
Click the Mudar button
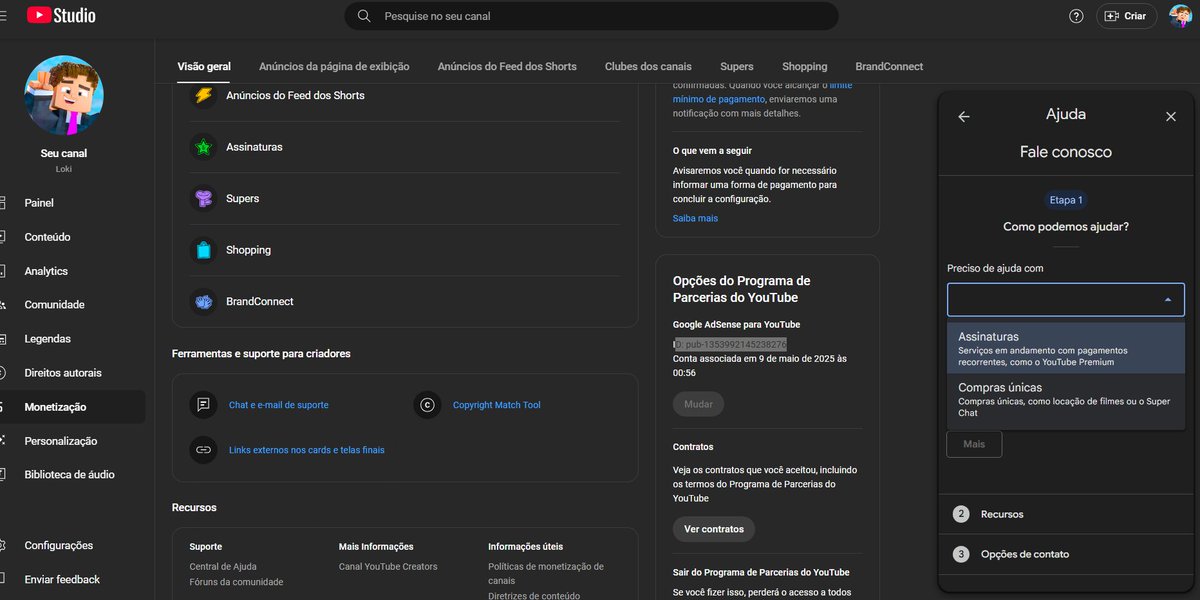tap(699, 405)
